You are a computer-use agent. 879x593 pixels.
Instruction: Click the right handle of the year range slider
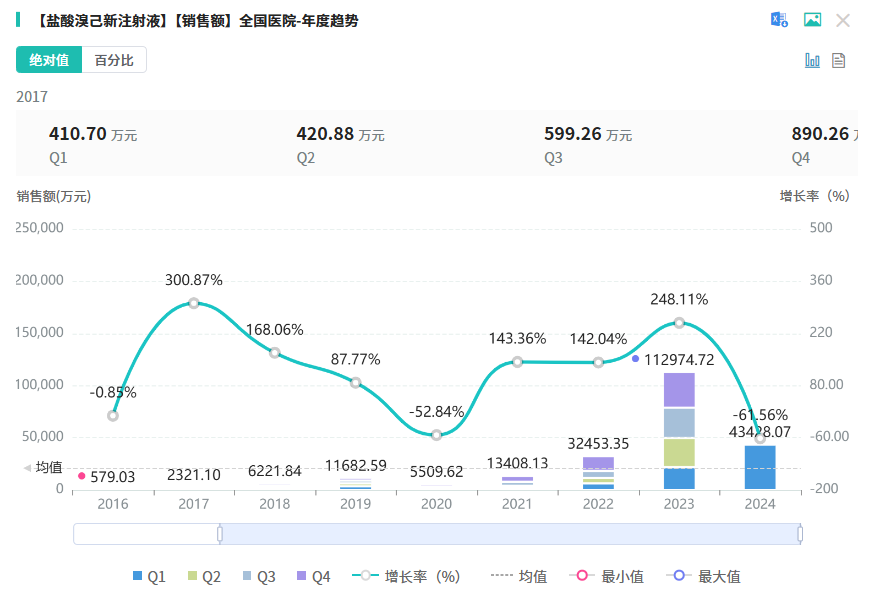click(800, 534)
